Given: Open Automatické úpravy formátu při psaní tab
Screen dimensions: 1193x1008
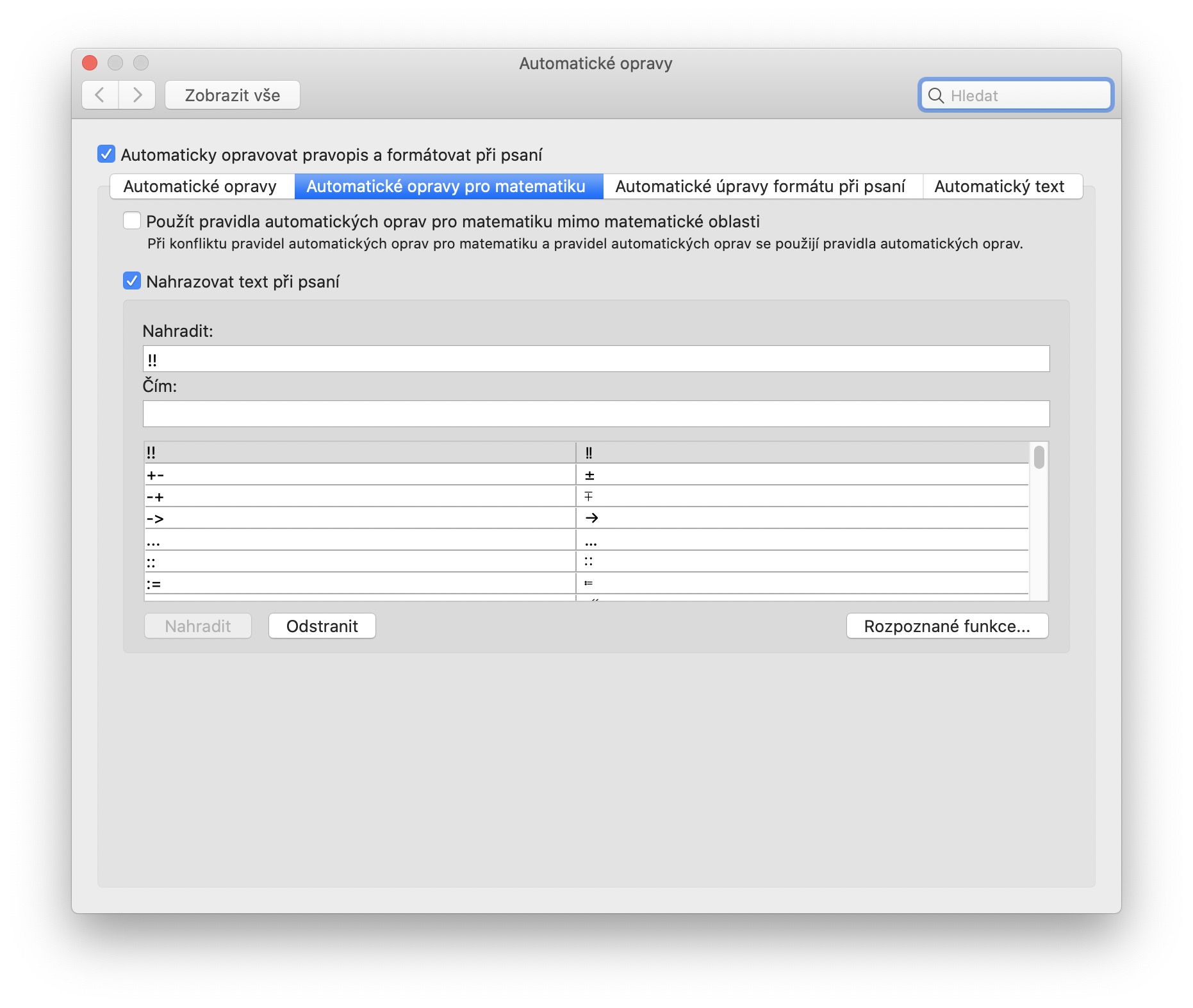Looking at the screenshot, I should pyautogui.click(x=760, y=186).
